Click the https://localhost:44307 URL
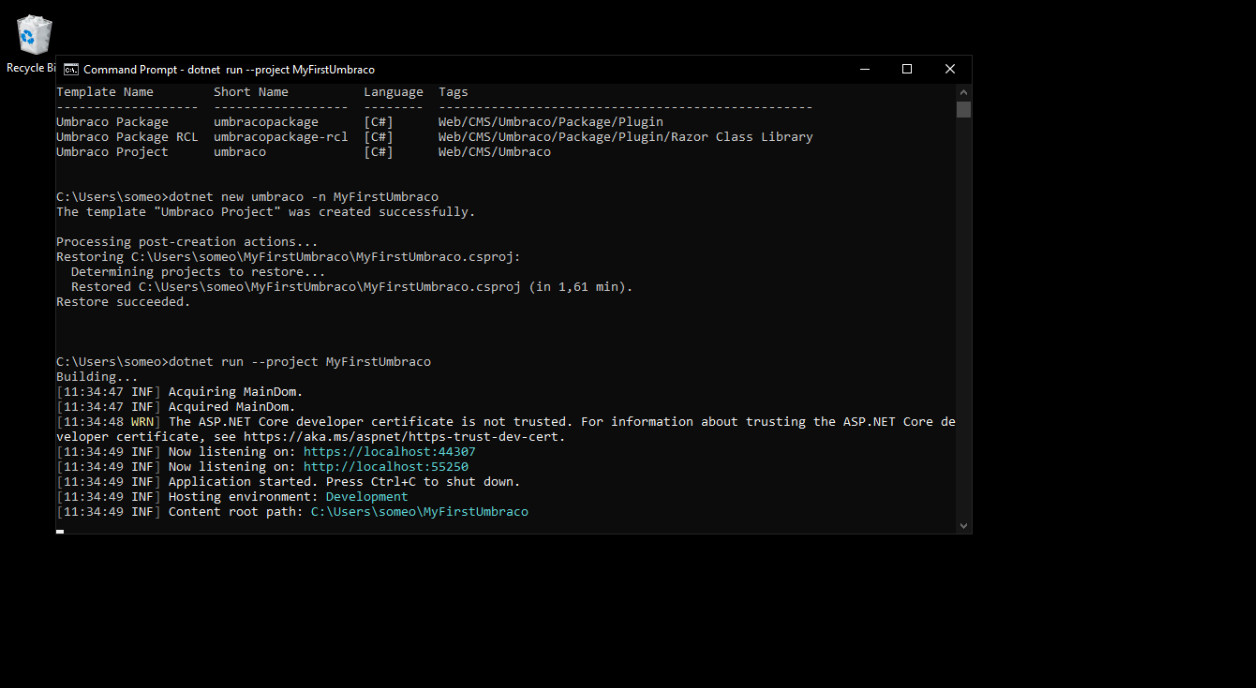The image size is (1256, 688). pos(389,452)
